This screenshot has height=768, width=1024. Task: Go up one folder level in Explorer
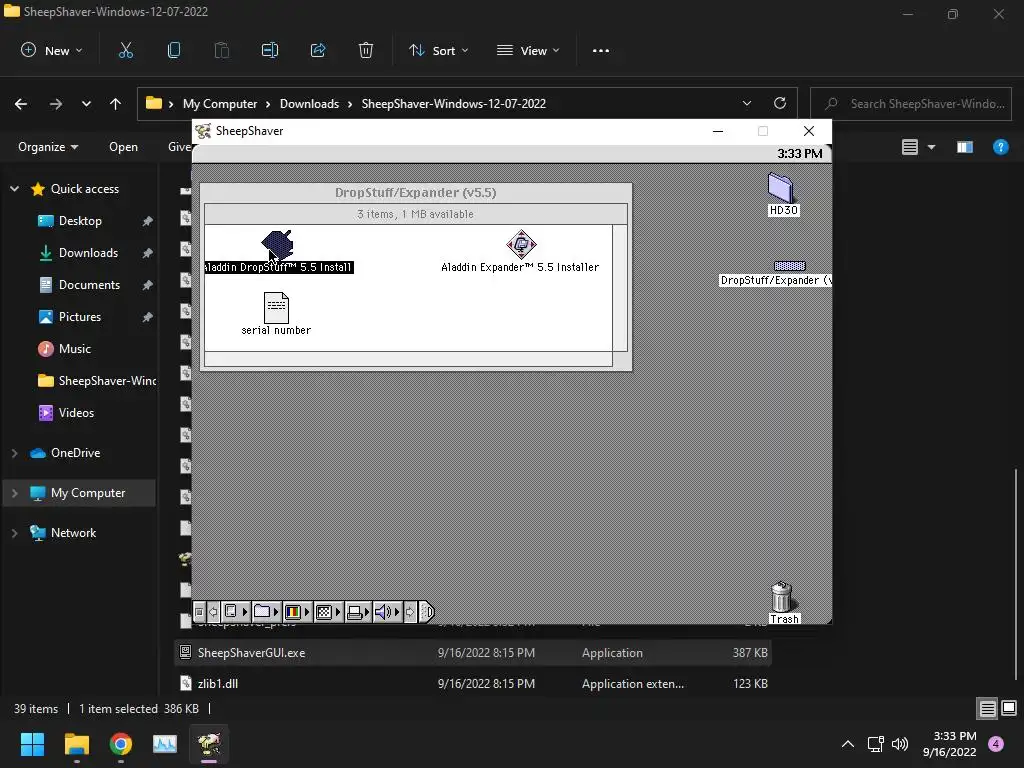click(116, 104)
